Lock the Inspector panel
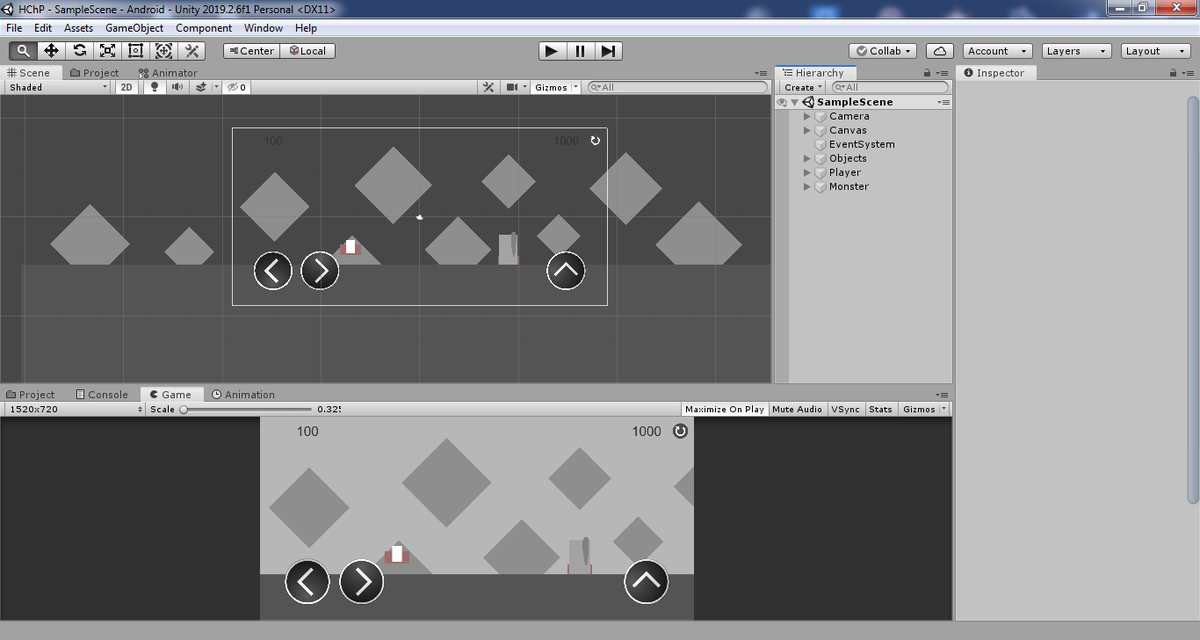The width and height of the screenshot is (1200, 640). pyautogui.click(x=1172, y=73)
